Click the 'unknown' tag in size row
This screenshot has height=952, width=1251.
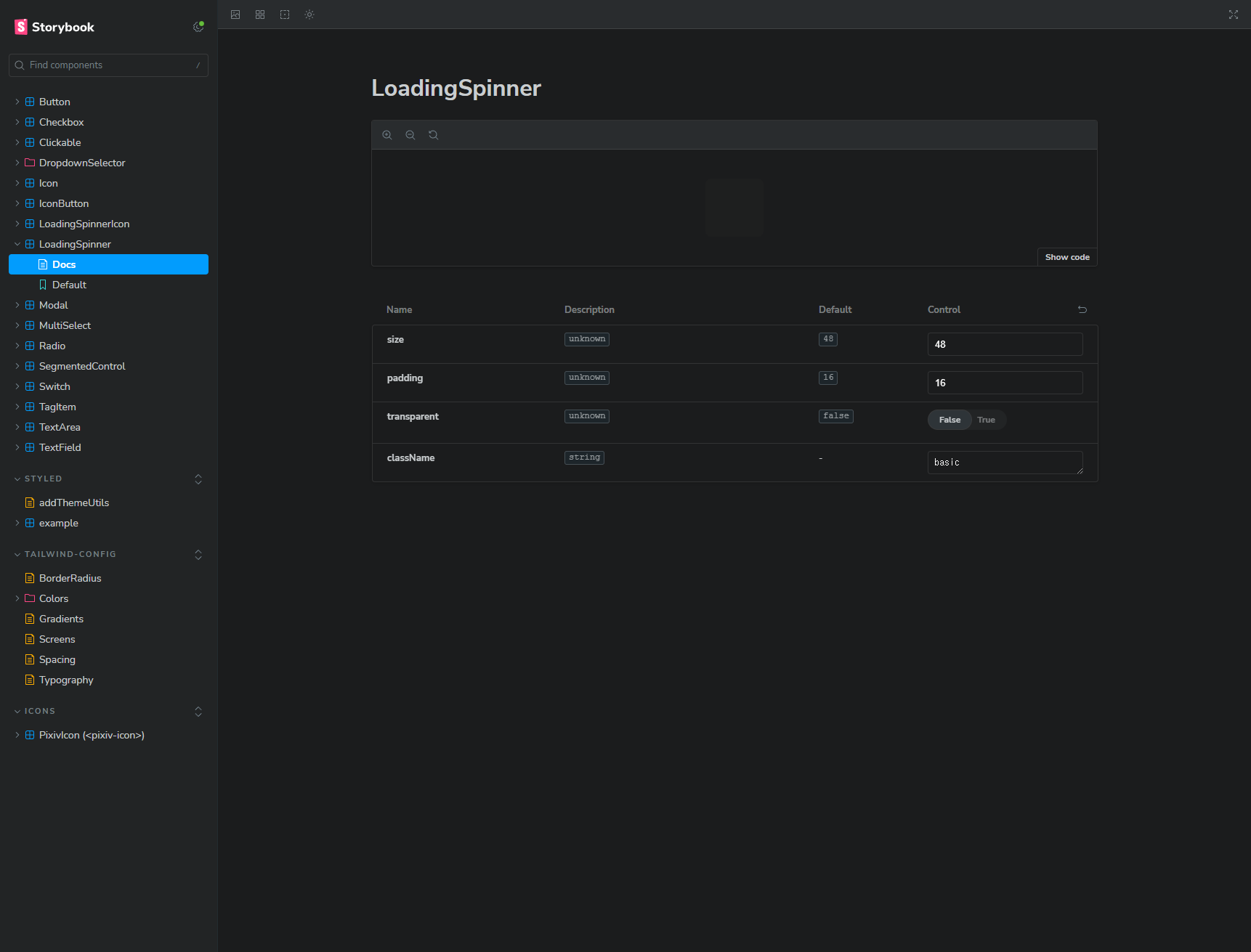click(587, 339)
